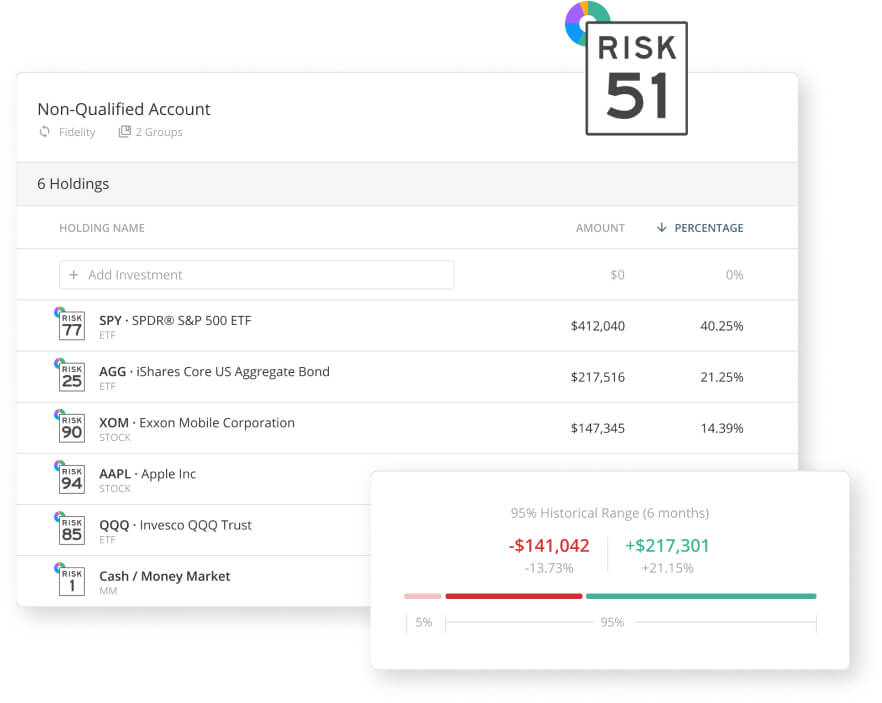Click the Amount column header
882x703 pixels.
click(600, 228)
